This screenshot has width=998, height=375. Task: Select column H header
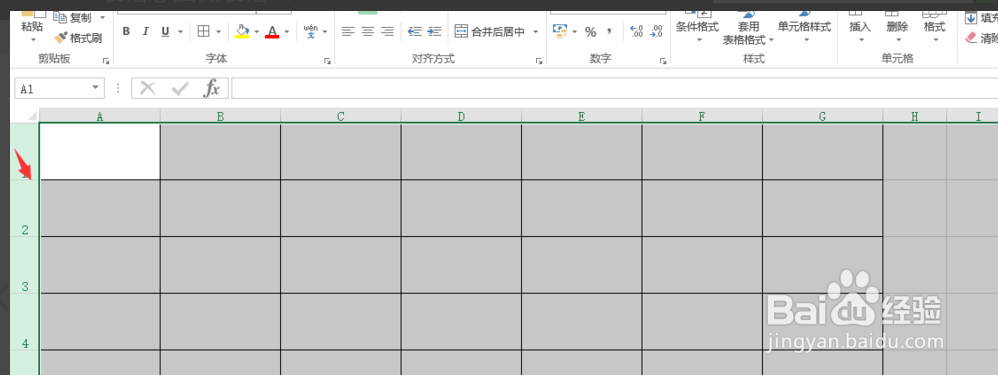tap(915, 115)
